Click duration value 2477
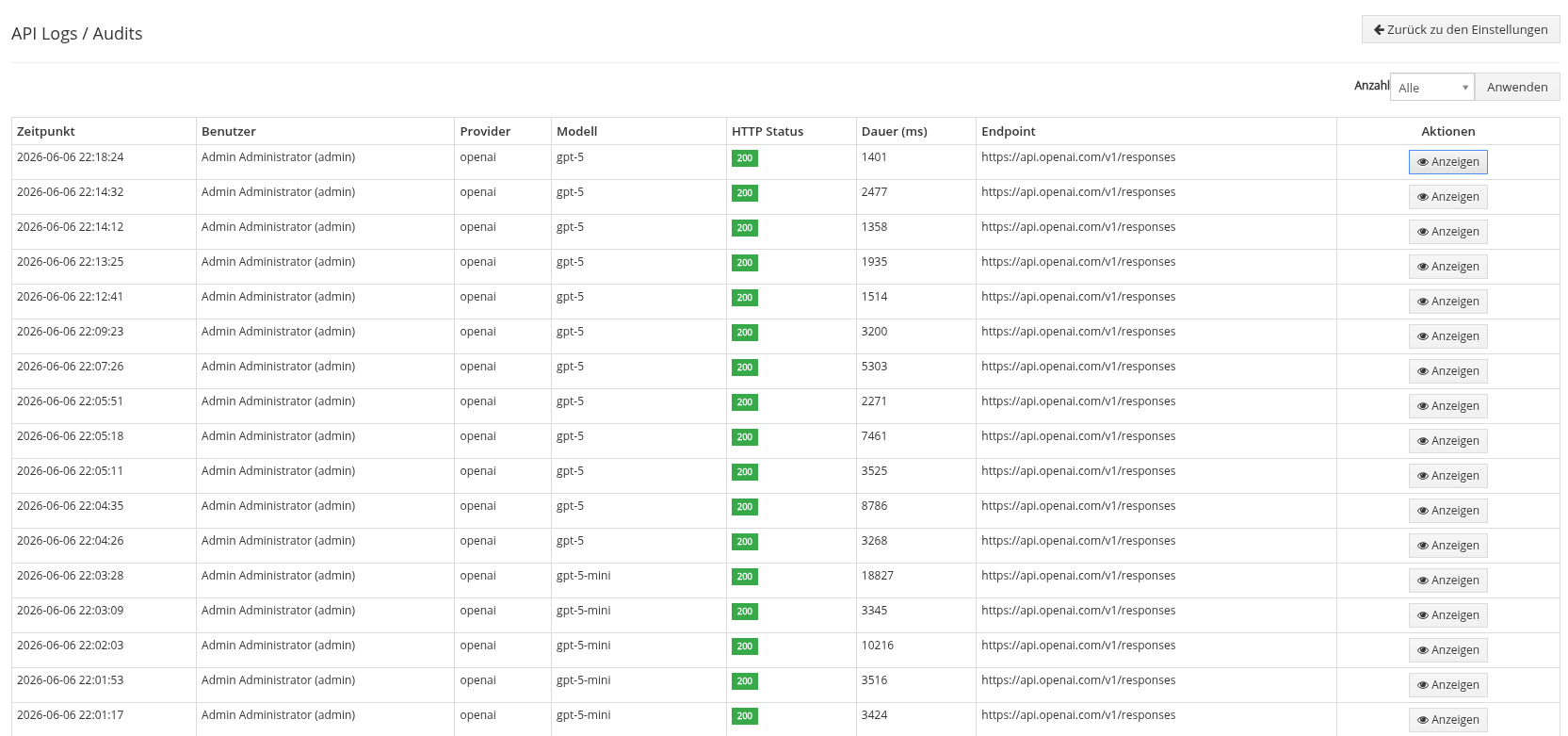This screenshot has height=736, width=1568. click(875, 192)
